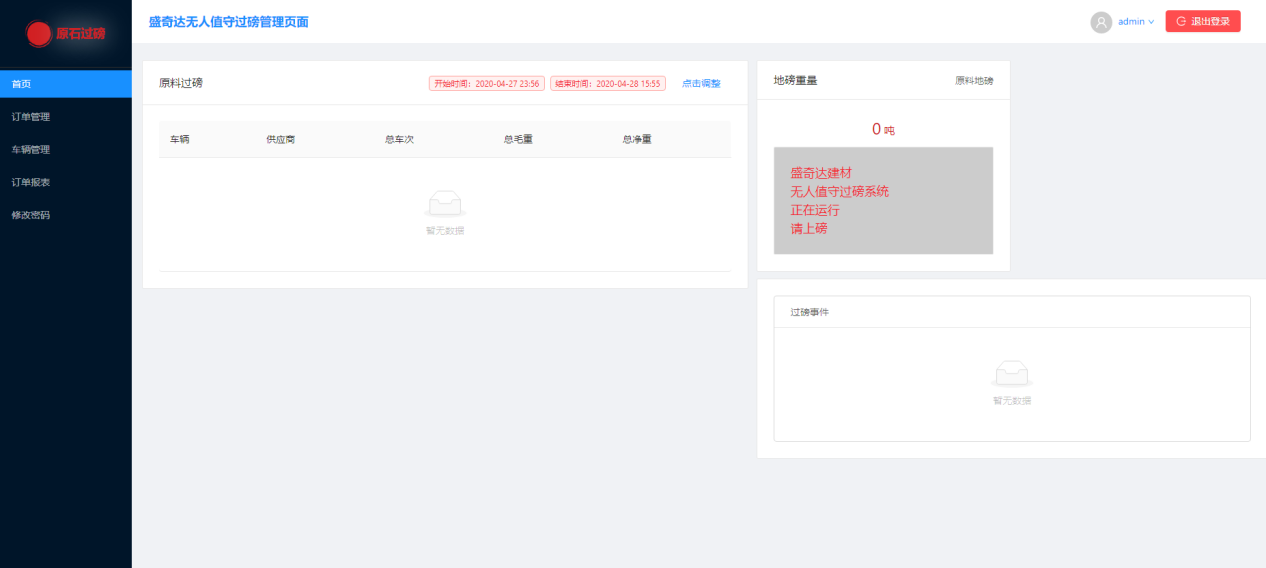Open the admin dropdown menu
The height and width of the screenshot is (568, 1266).
coord(1135,22)
